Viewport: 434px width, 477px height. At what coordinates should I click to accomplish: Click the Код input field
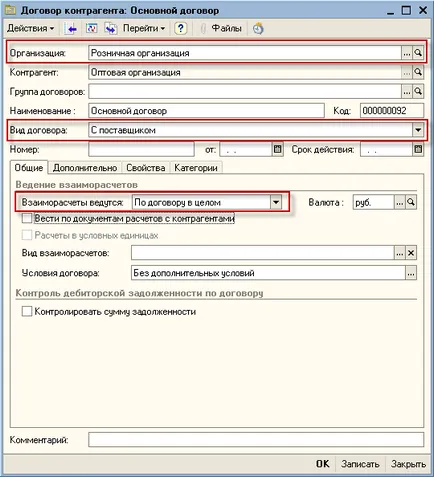392,111
